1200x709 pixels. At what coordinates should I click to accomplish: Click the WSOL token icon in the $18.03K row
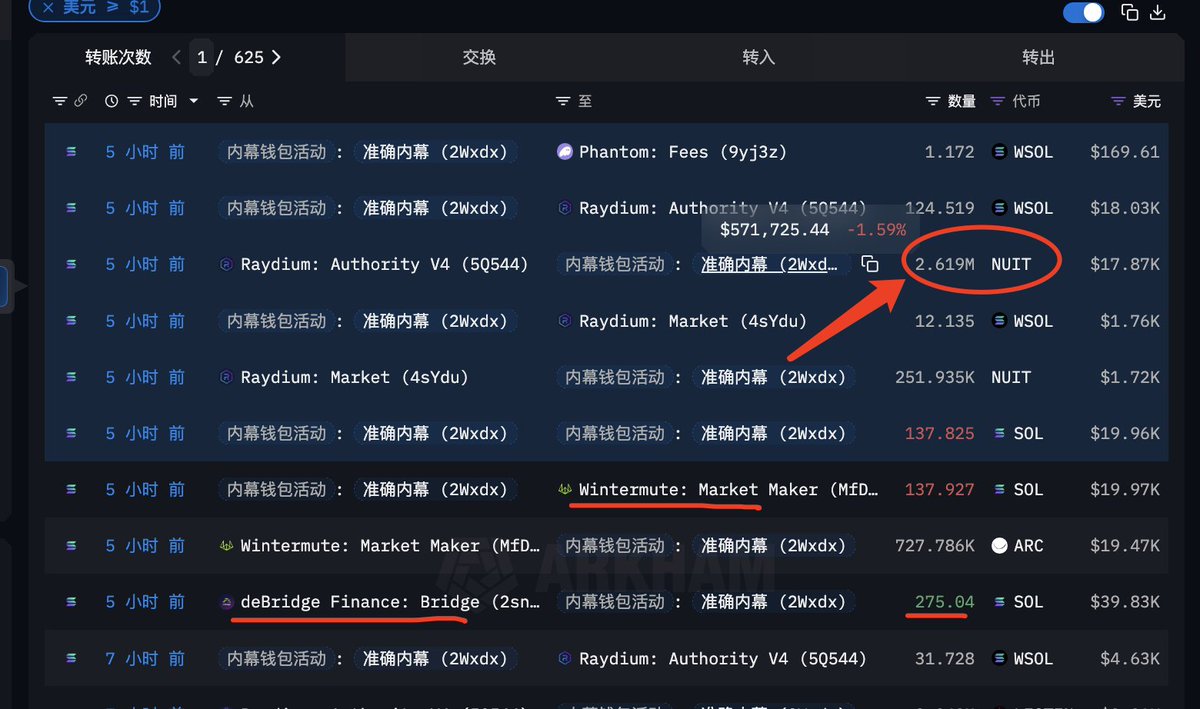pos(999,208)
